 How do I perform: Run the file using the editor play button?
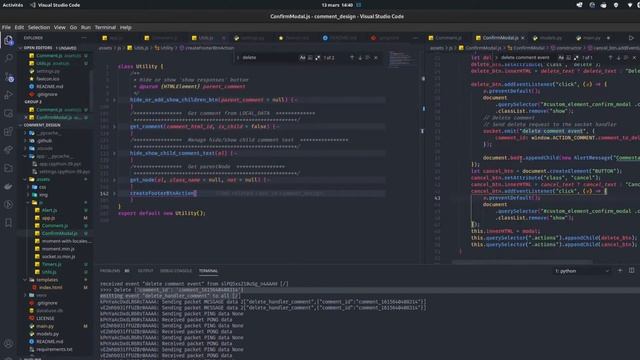coord(631,38)
